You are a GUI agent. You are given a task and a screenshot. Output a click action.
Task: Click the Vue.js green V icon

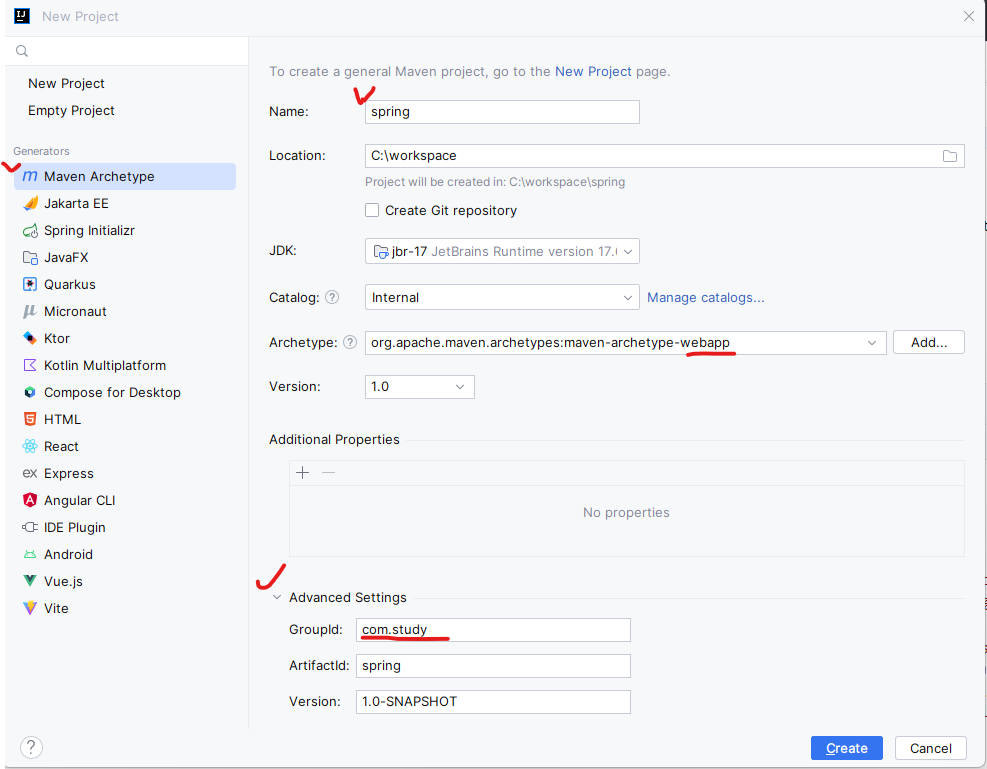[30, 581]
